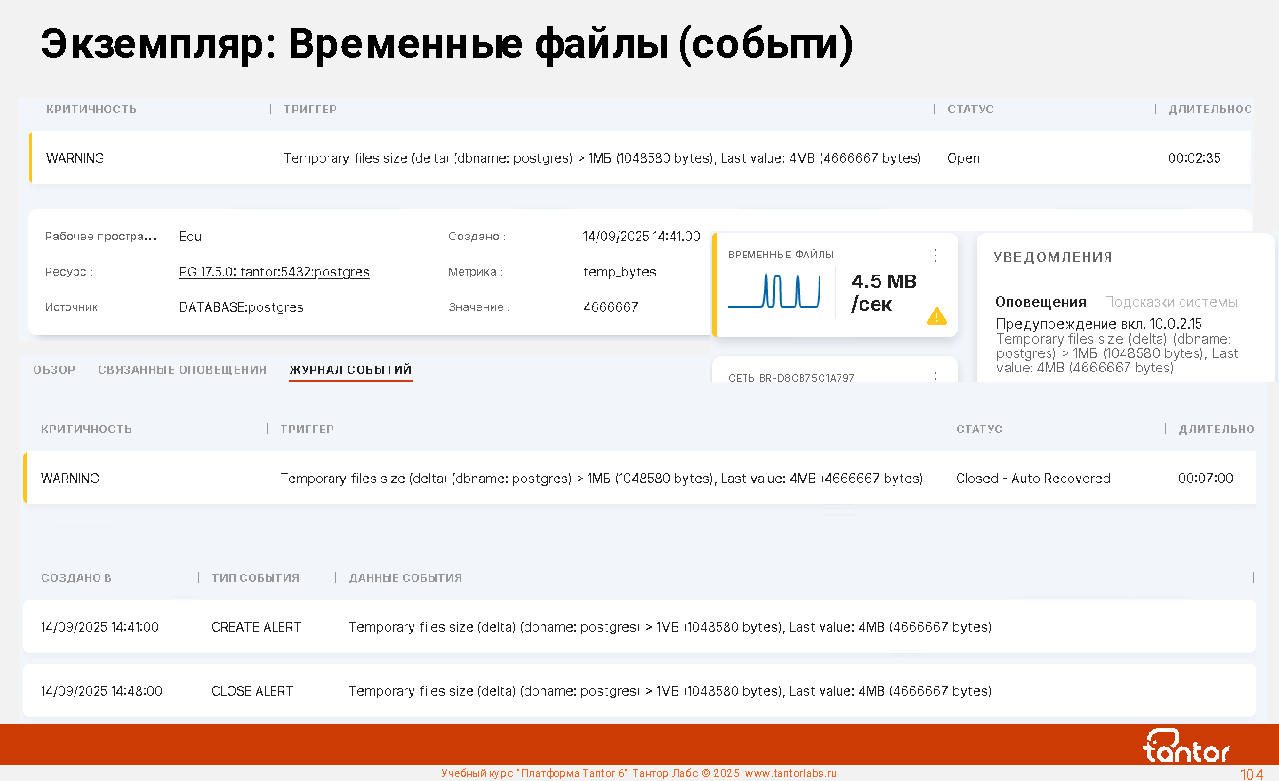
Task: Open the Временные файлы widget kebab menu
Action: 935,255
